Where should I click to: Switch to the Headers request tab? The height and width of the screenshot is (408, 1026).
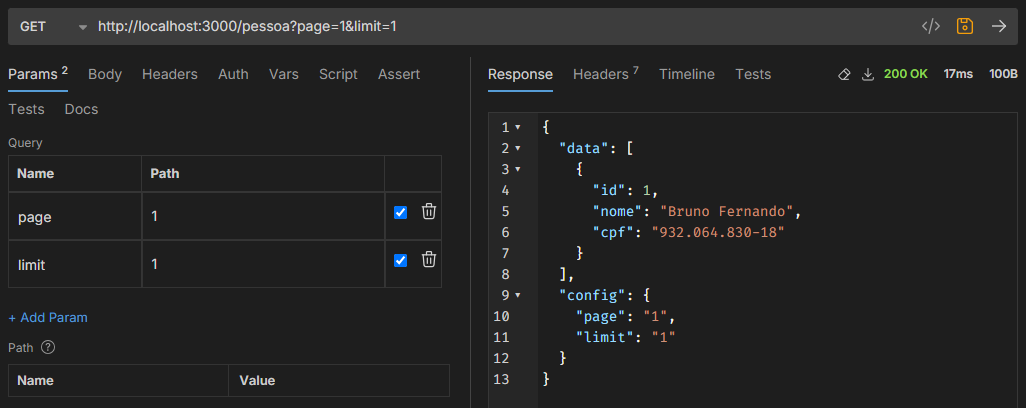169,74
